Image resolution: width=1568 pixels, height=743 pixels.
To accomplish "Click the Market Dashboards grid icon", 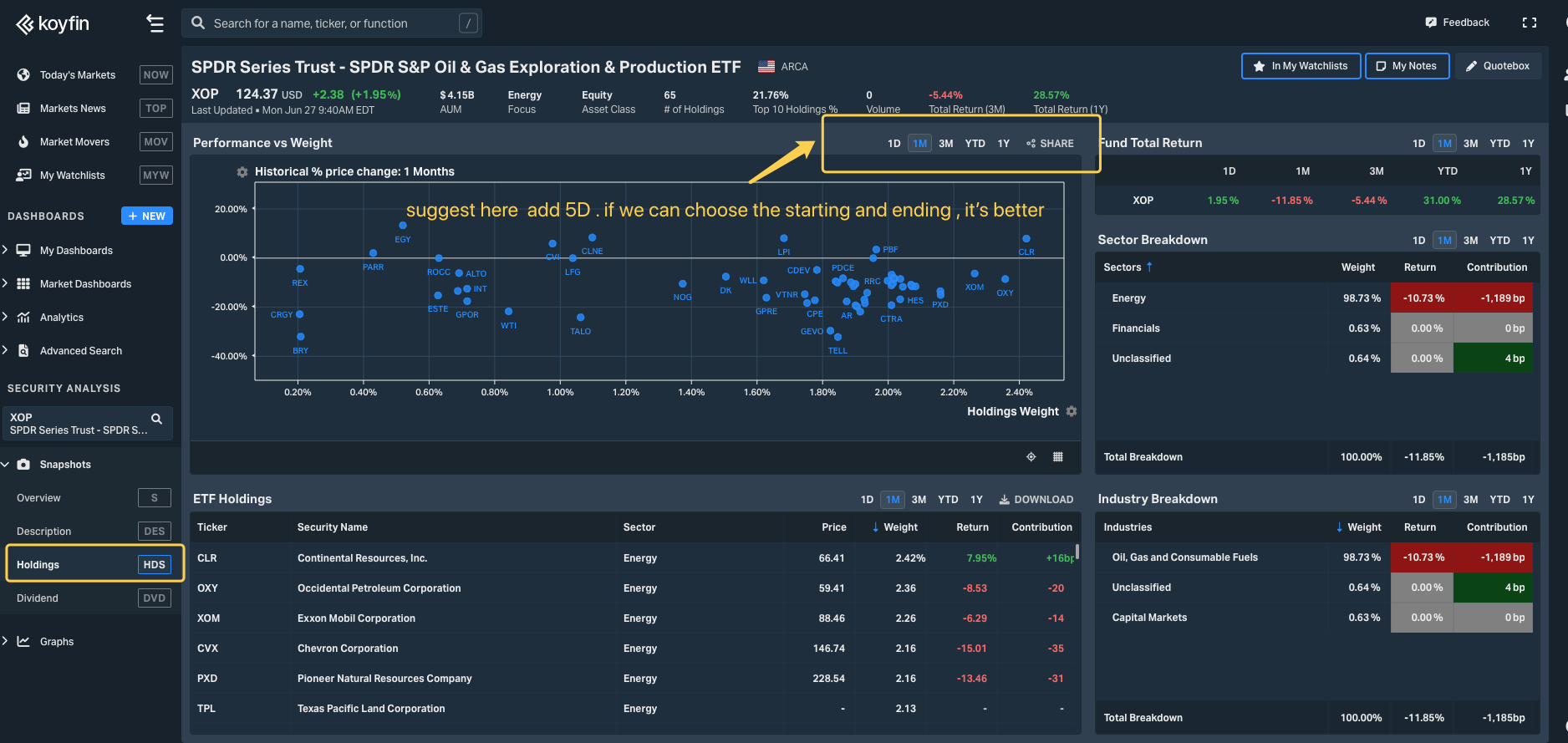I will 23,284.
